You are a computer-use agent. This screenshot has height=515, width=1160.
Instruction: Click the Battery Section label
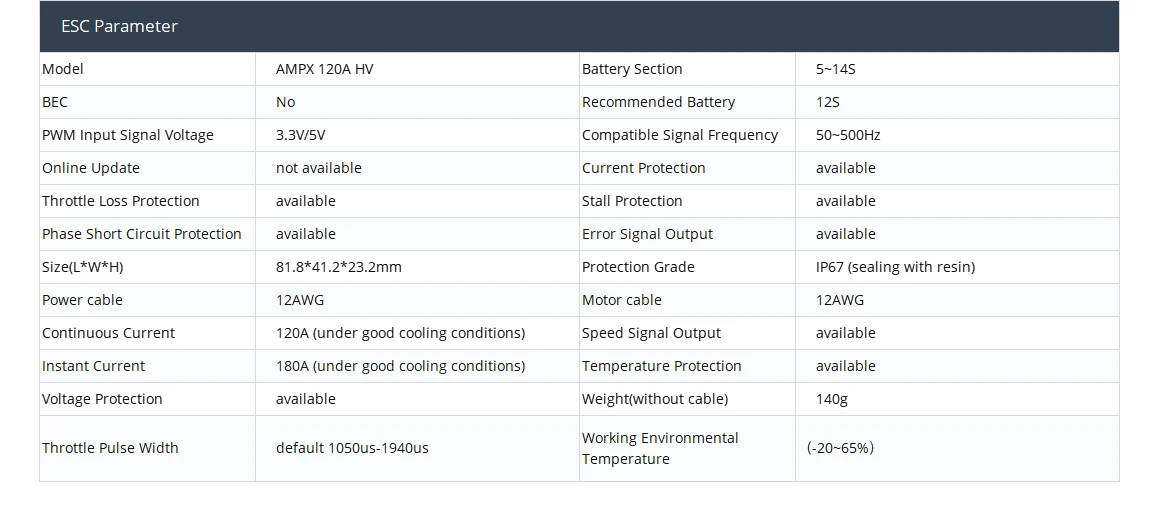click(x=632, y=69)
